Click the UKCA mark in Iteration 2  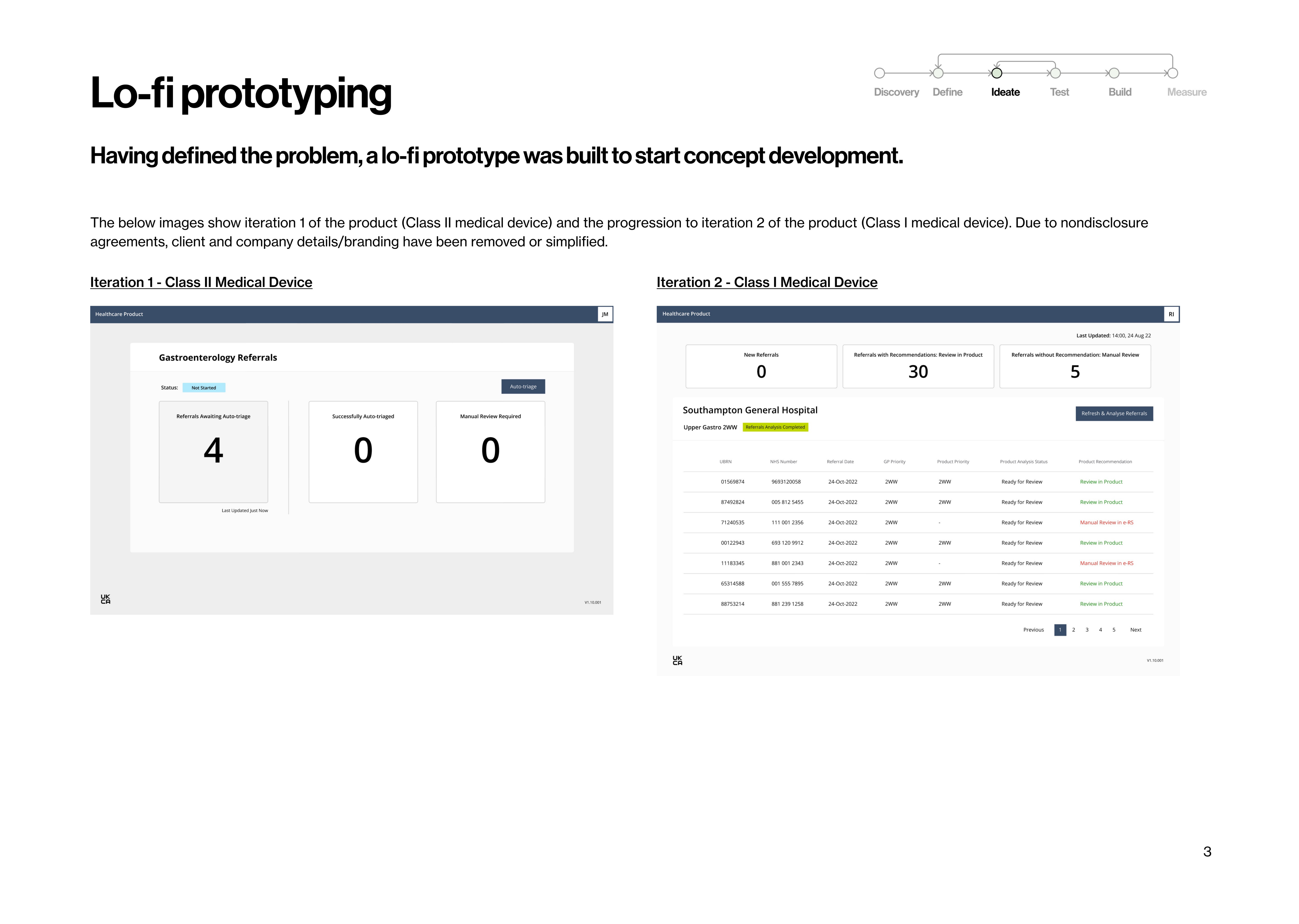pyautogui.click(x=677, y=660)
